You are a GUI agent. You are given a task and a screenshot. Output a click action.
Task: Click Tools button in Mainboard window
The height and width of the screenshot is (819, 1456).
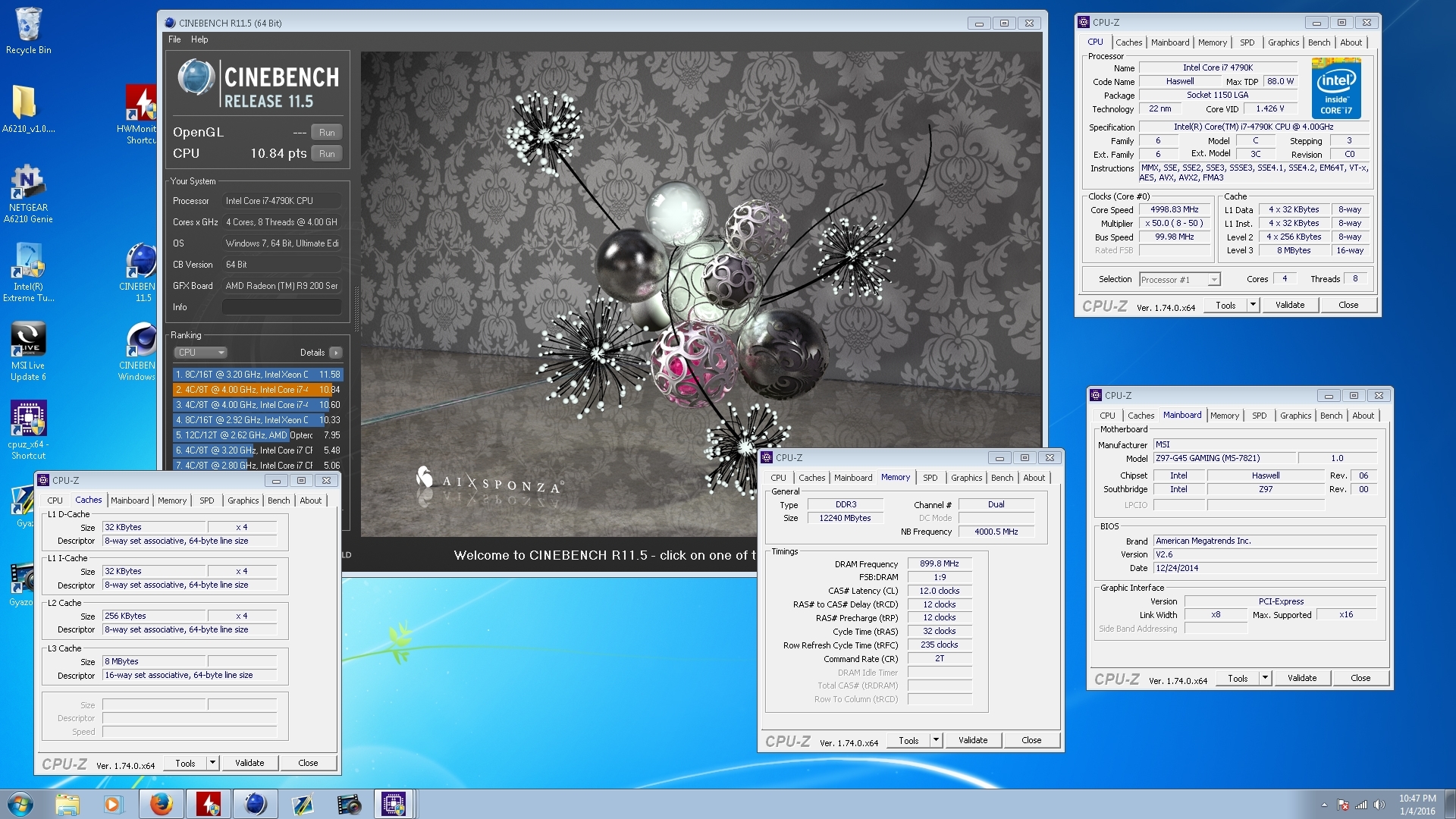pos(1238,678)
